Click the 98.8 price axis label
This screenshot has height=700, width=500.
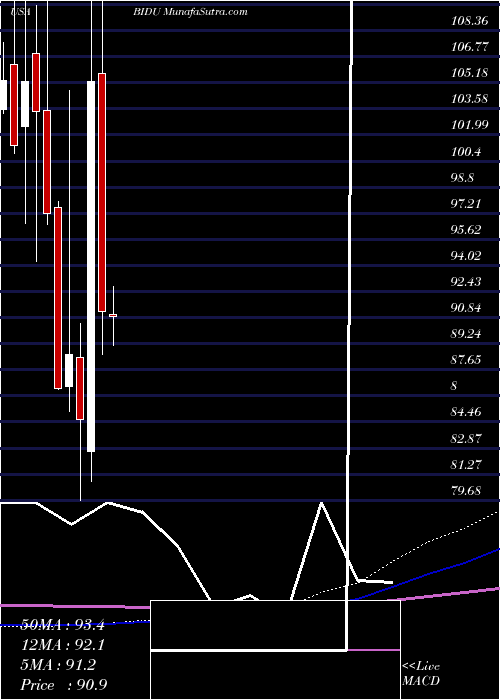pos(463,178)
